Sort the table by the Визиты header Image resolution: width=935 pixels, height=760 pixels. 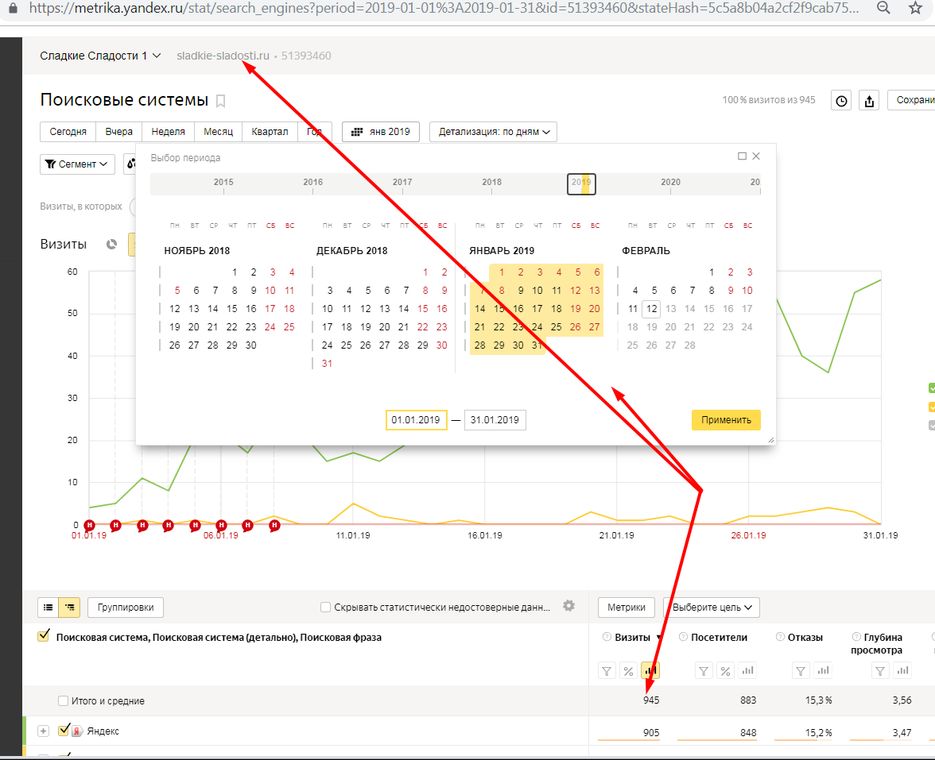tap(633, 637)
